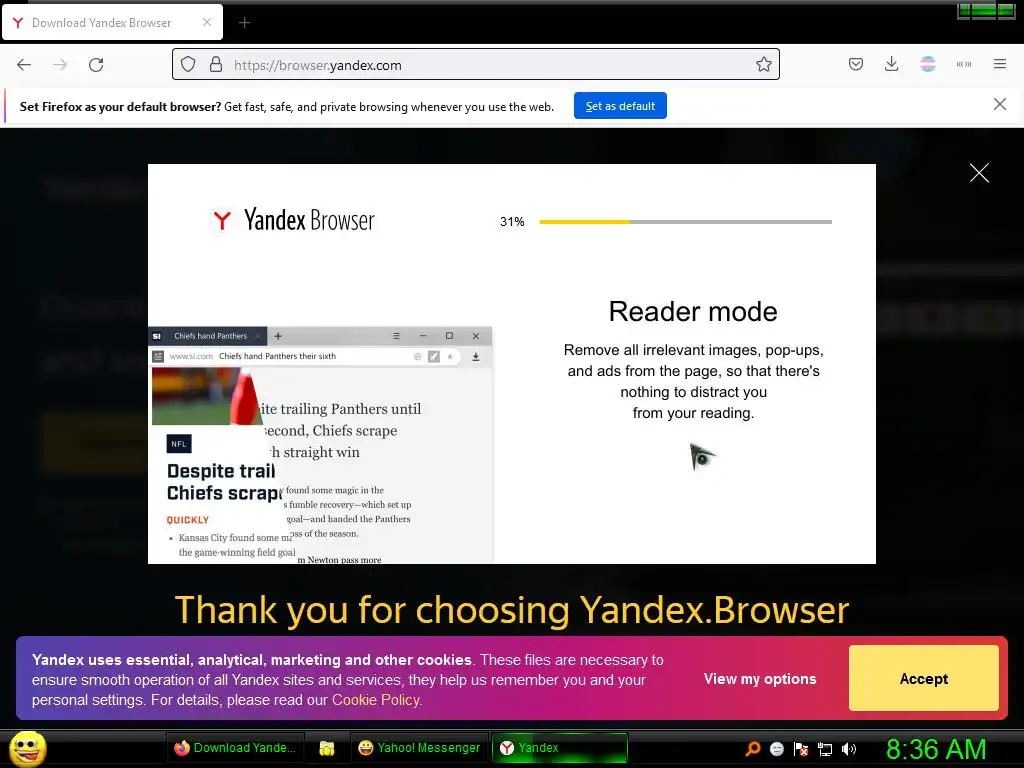Image resolution: width=1024 pixels, height=768 pixels.
Task: Click the forward navigation arrow
Action: coord(60,65)
